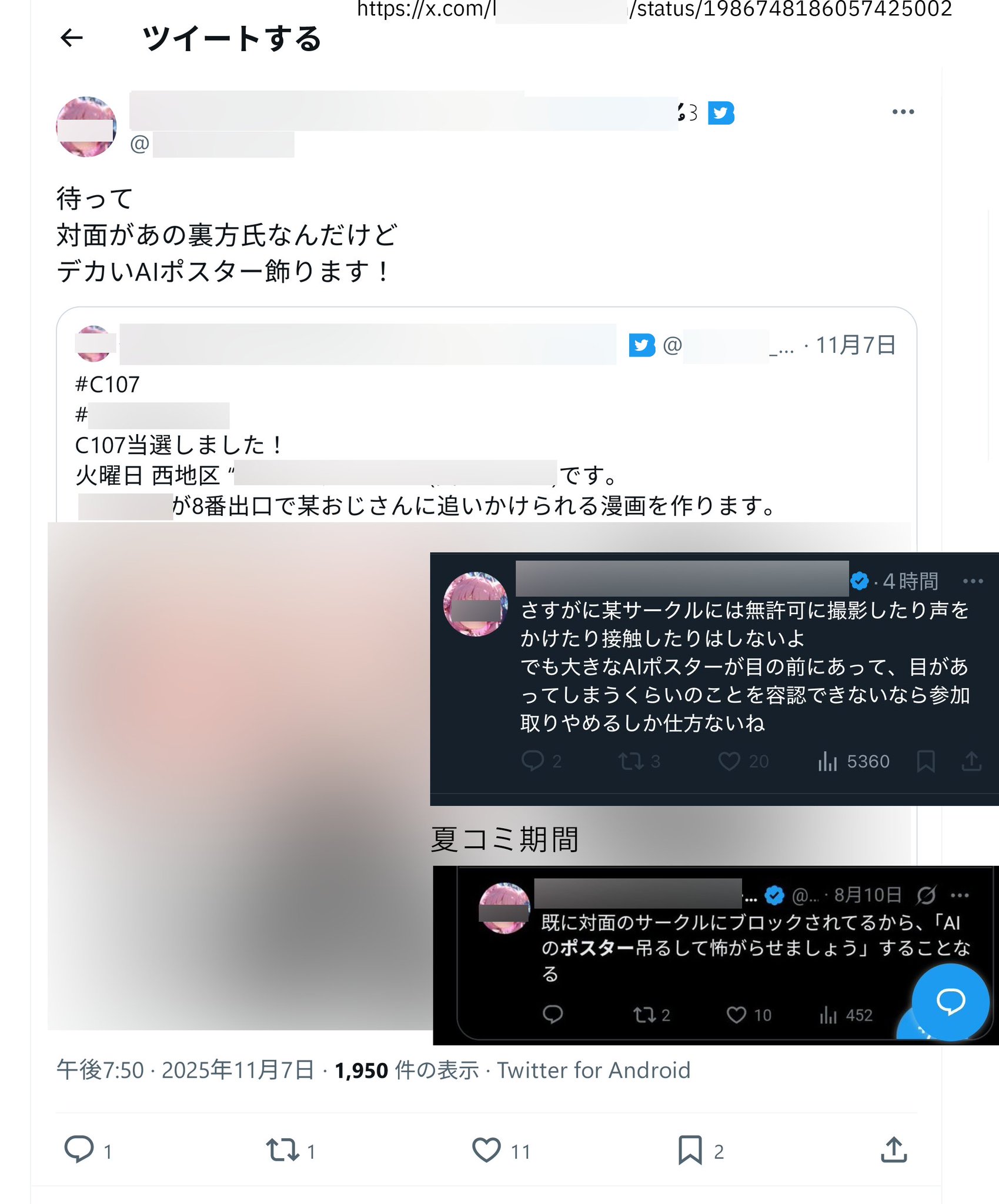Click the Twitter for Android source label
Screen dimensions: 999x1204
coord(594,1070)
